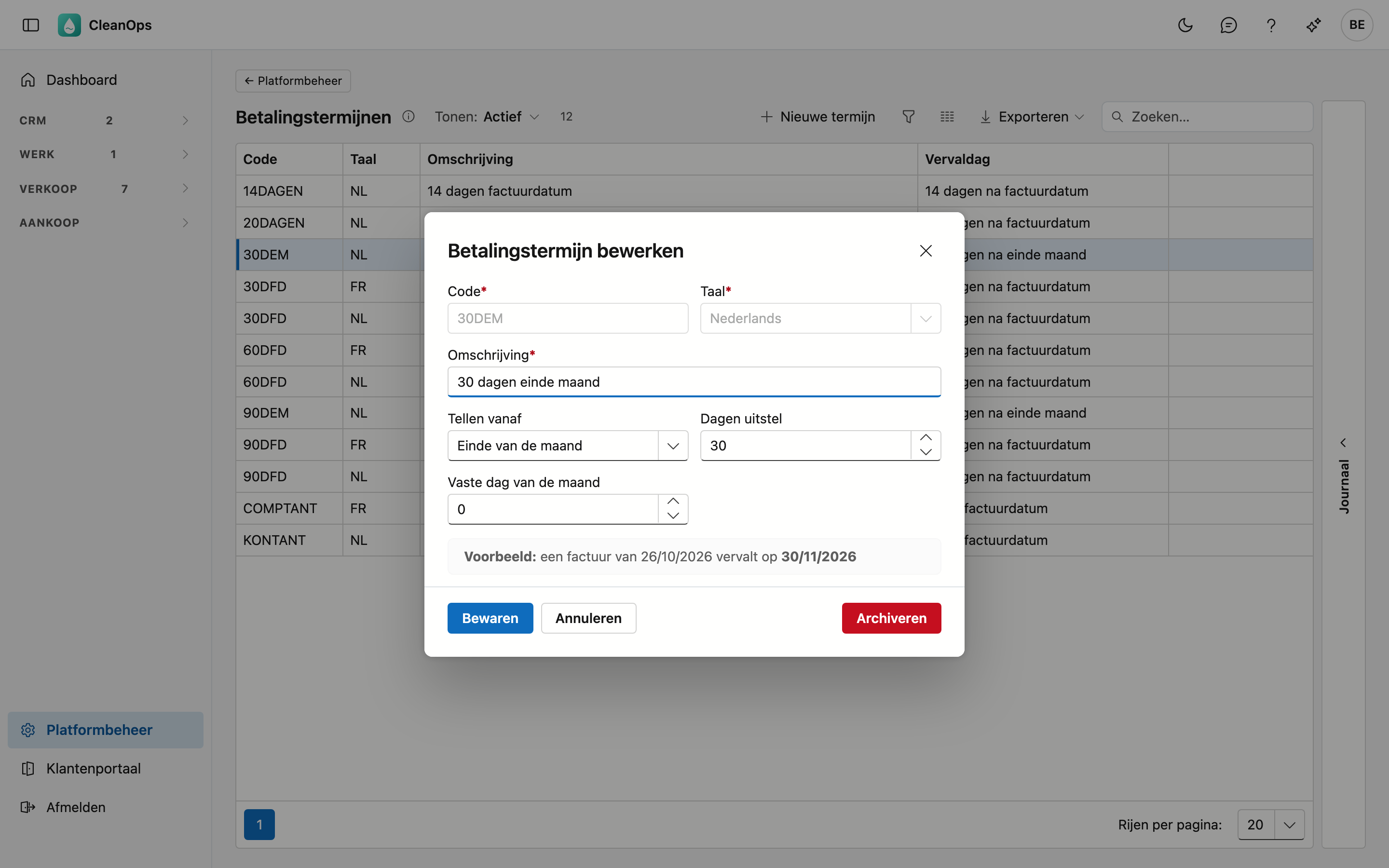Increase Vaste dag van de maand value
This screenshot has width=1389, height=868.
click(x=673, y=501)
